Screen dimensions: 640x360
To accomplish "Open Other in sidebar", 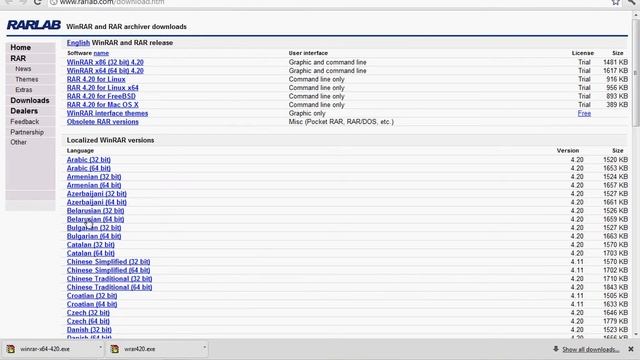I will point(18,142).
